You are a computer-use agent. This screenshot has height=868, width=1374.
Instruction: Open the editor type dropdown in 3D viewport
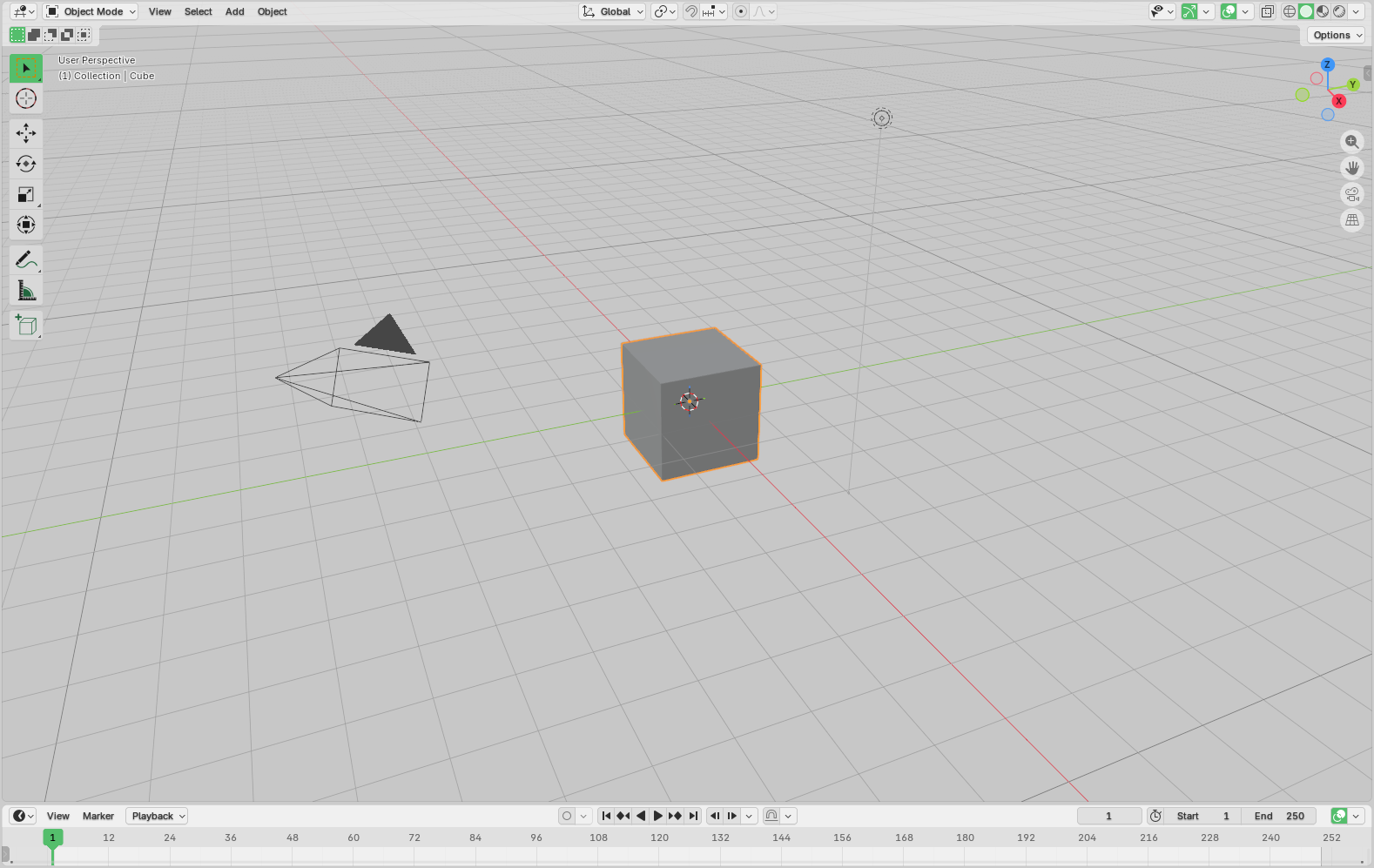coord(24,11)
